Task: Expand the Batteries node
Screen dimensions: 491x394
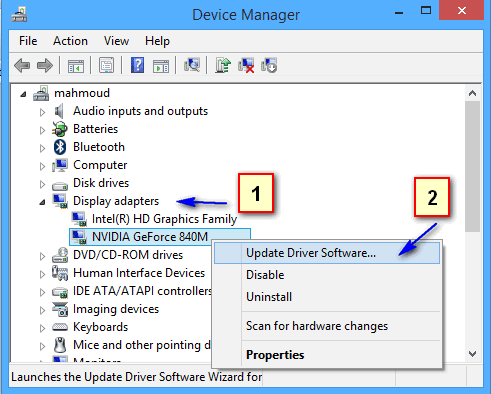Action: coord(42,130)
